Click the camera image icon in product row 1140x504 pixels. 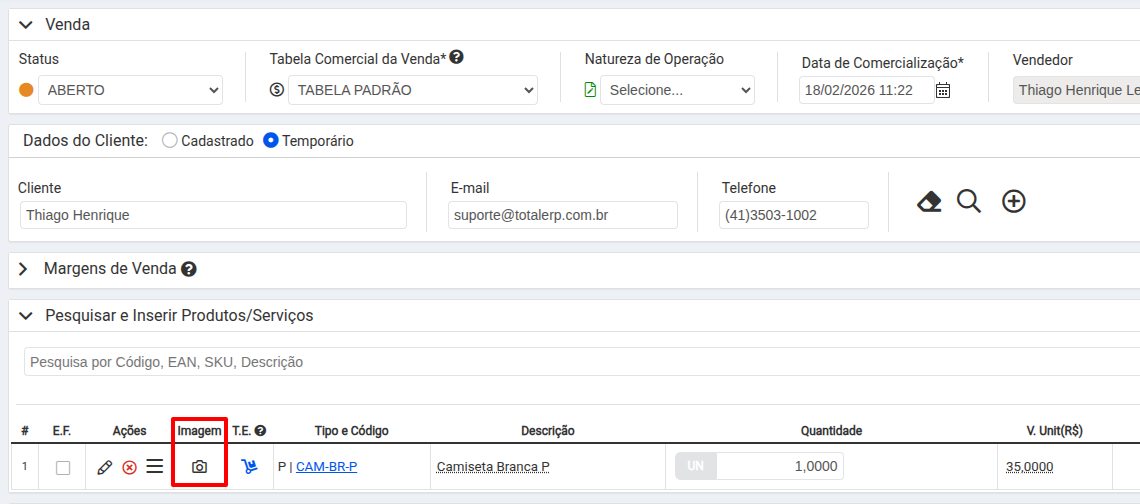(199, 467)
